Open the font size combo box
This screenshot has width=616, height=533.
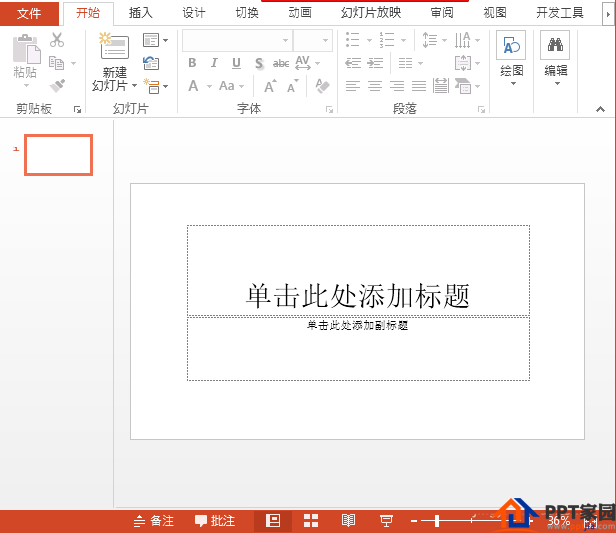tap(313, 40)
